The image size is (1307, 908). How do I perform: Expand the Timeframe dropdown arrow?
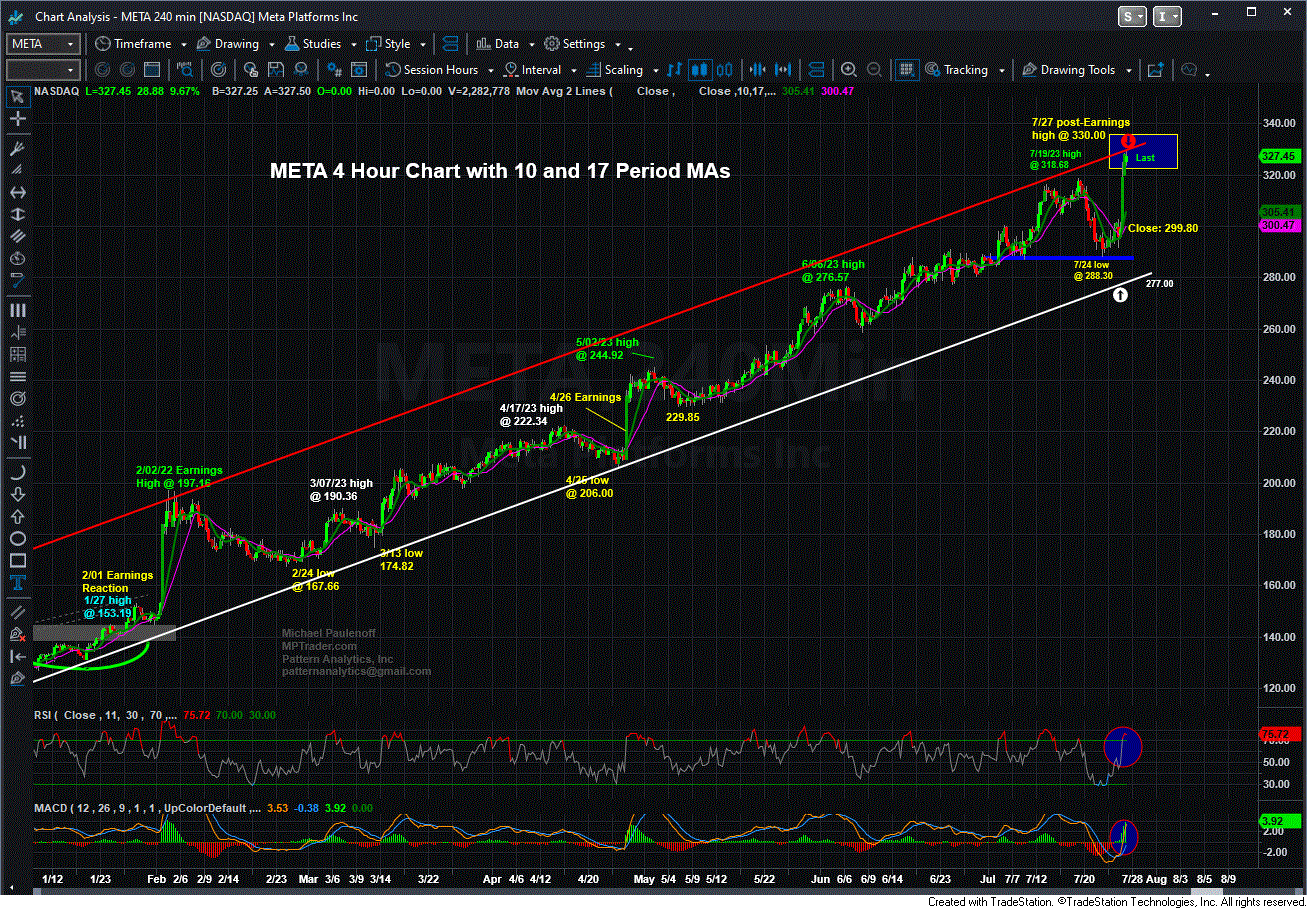pyautogui.click(x=183, y=45)
